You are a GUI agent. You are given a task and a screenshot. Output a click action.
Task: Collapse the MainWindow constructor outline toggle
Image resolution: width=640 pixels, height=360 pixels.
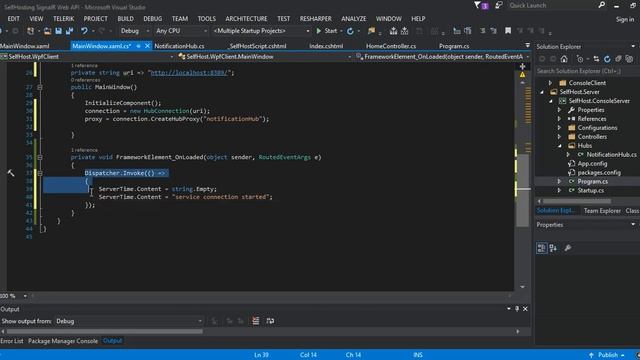click(40, 87)
